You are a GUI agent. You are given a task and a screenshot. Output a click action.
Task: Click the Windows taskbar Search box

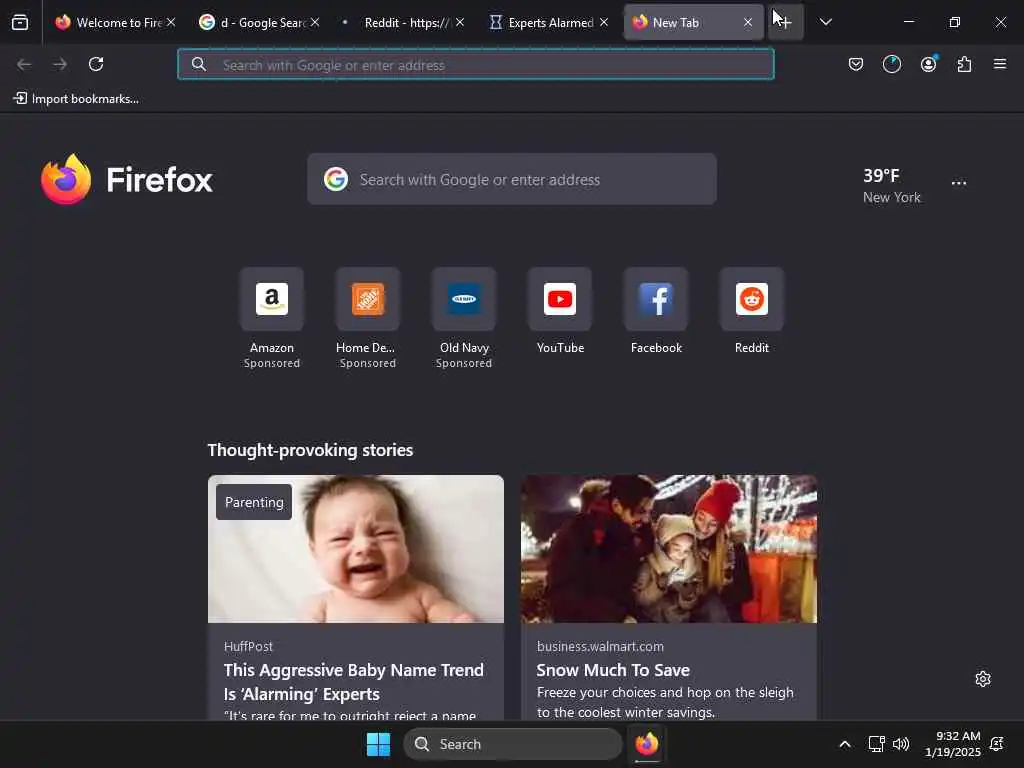coord(513,744)
